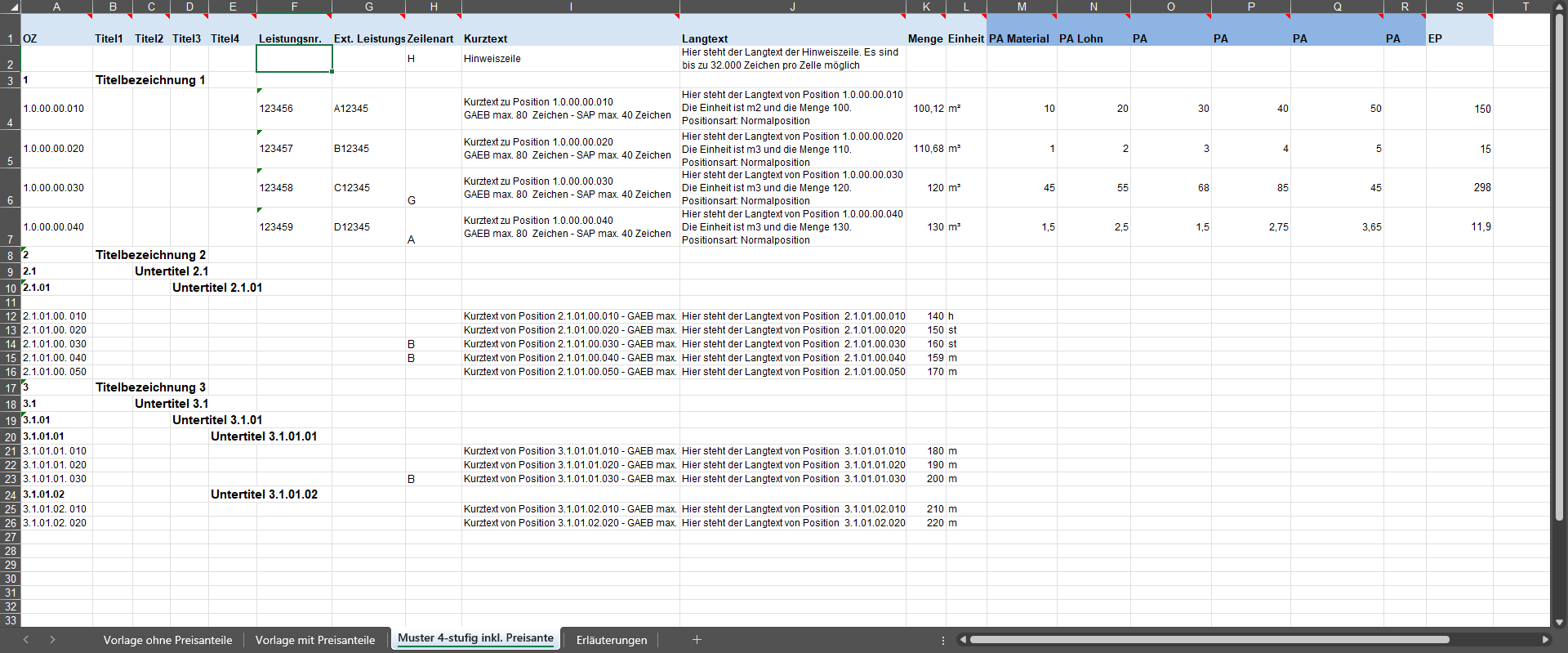Select row 8 header
The width and height of the screenshot is (1568, 653).
[x=10, y=256]
